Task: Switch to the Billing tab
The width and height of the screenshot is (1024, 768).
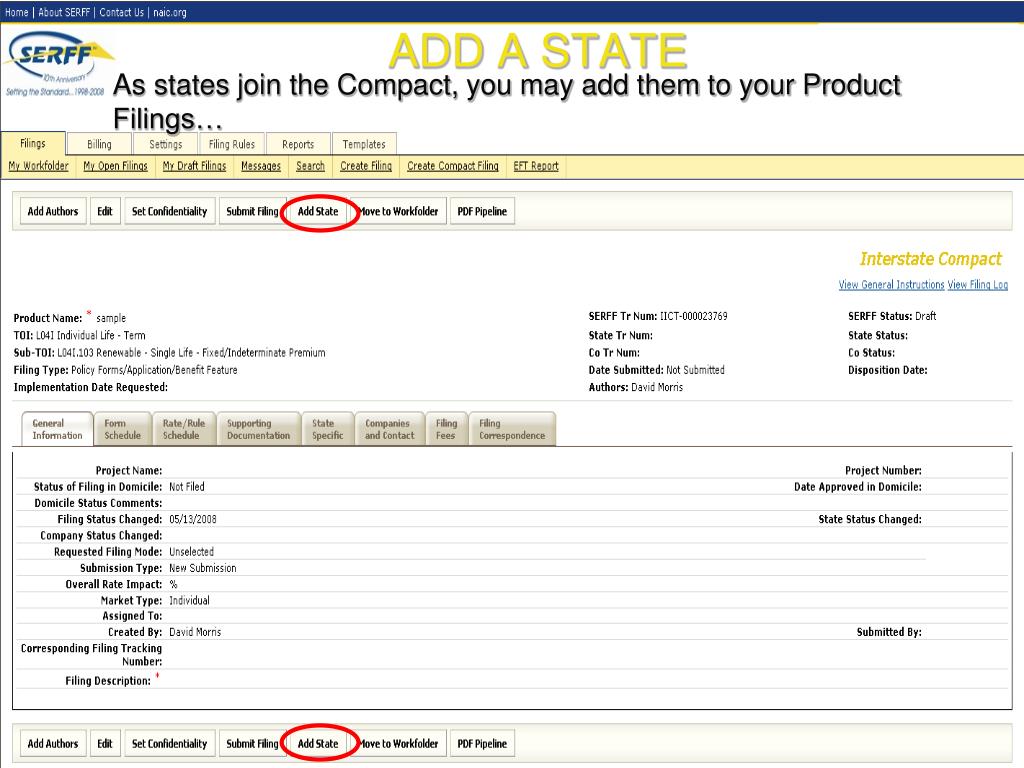Action: (x=99, y=144)
